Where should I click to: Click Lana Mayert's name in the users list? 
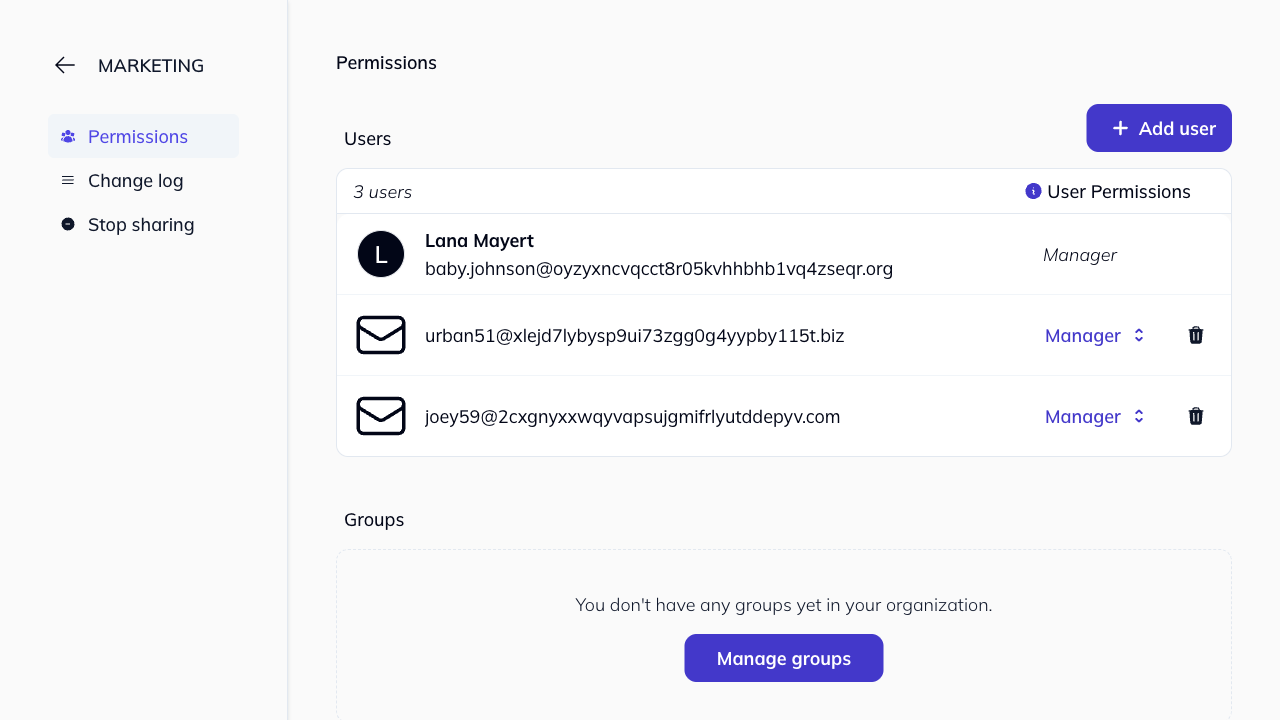[x=479, y=241]
